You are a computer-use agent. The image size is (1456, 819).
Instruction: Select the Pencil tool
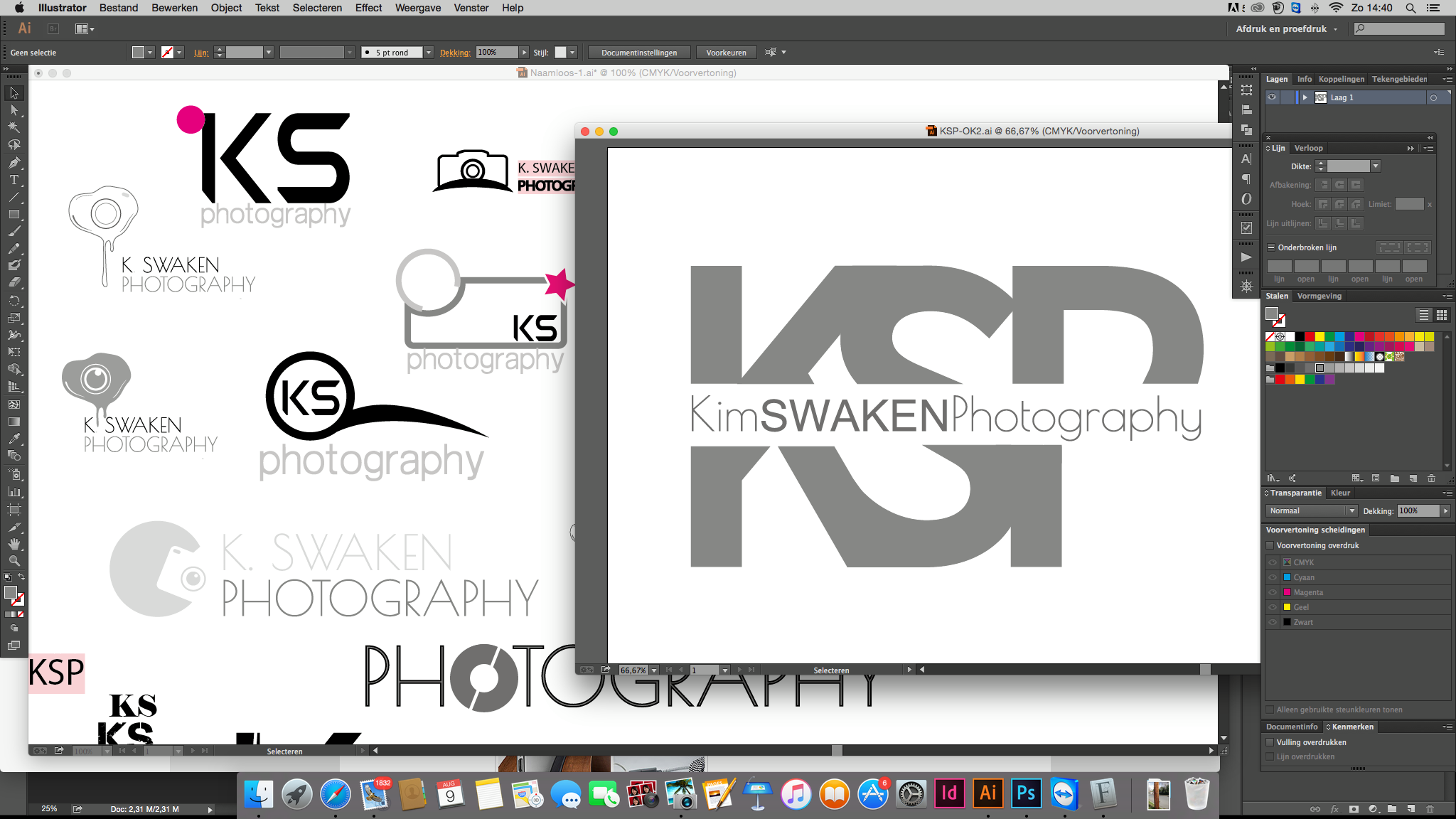point(14,248)
